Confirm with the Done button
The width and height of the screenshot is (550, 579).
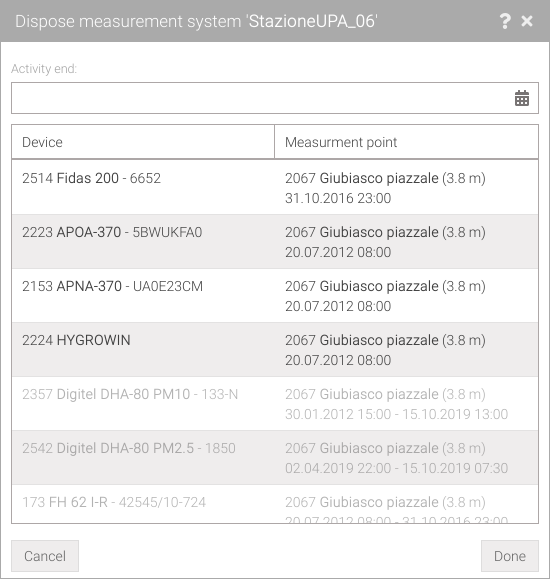pyautogui.click(x=510, y=556)
